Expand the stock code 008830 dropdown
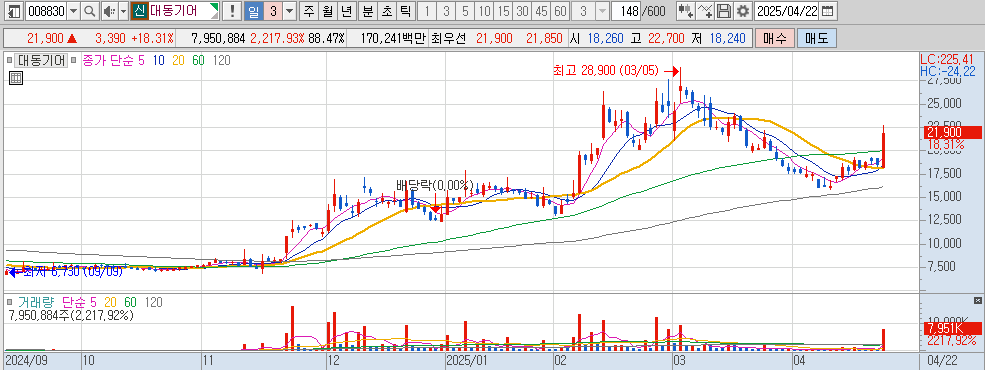The image size is (985, 370). pos(73,11)
